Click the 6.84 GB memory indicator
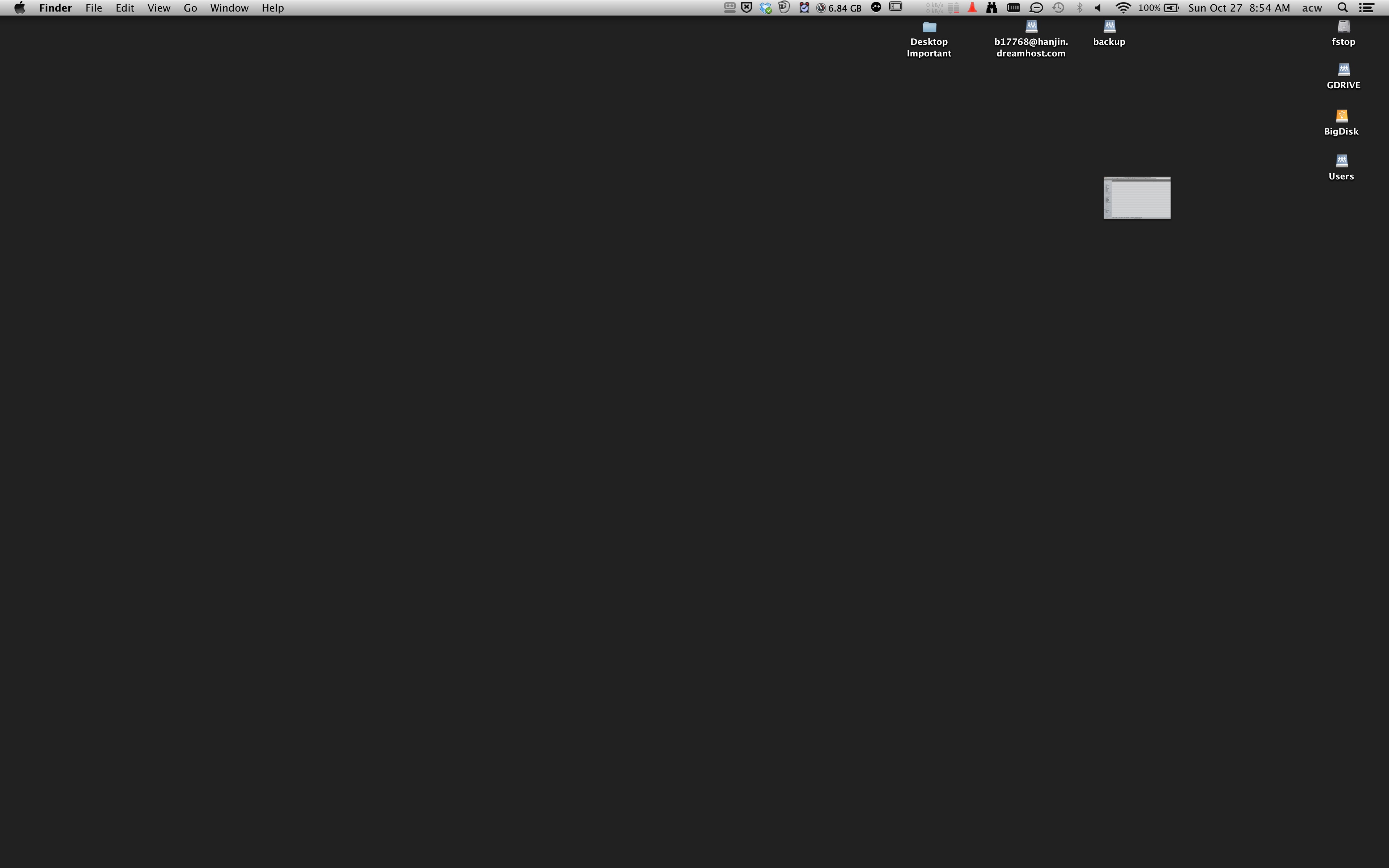Screen dimensions: 1389x868 [x=838, y=8]
